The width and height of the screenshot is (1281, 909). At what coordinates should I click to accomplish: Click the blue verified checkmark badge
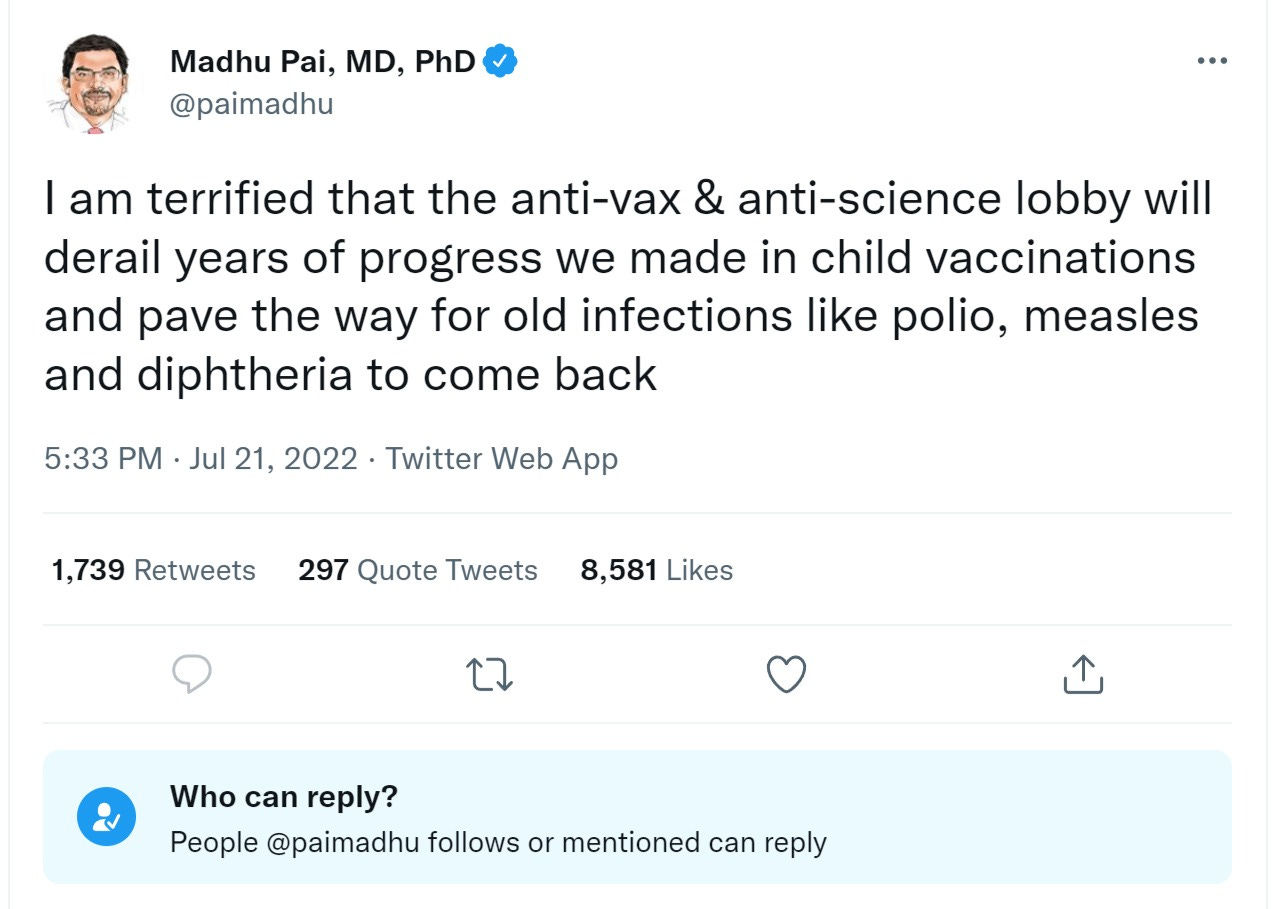click(500, 62)
